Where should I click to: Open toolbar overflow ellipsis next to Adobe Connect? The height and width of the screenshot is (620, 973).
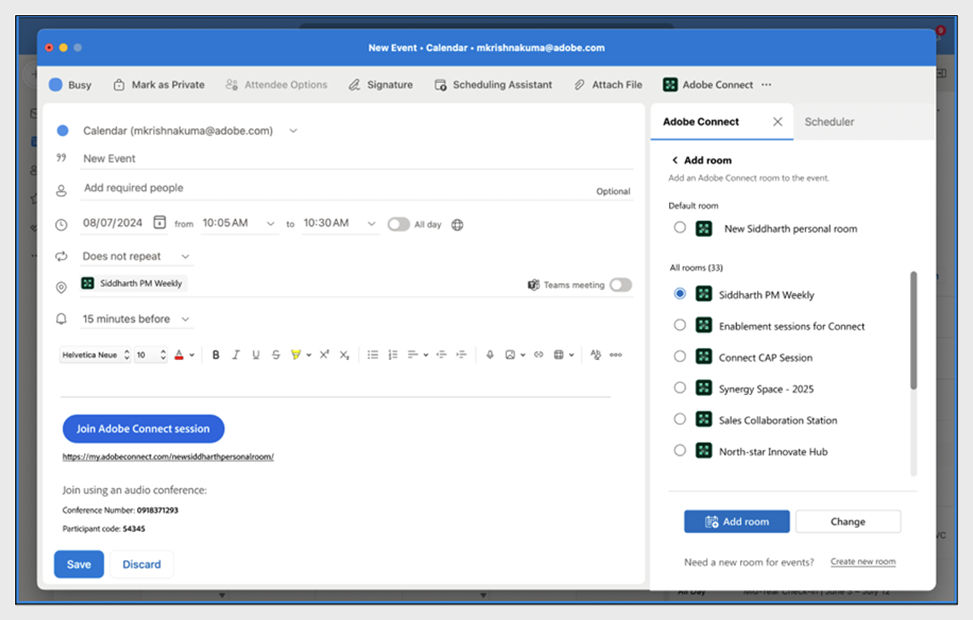(766, 84)
